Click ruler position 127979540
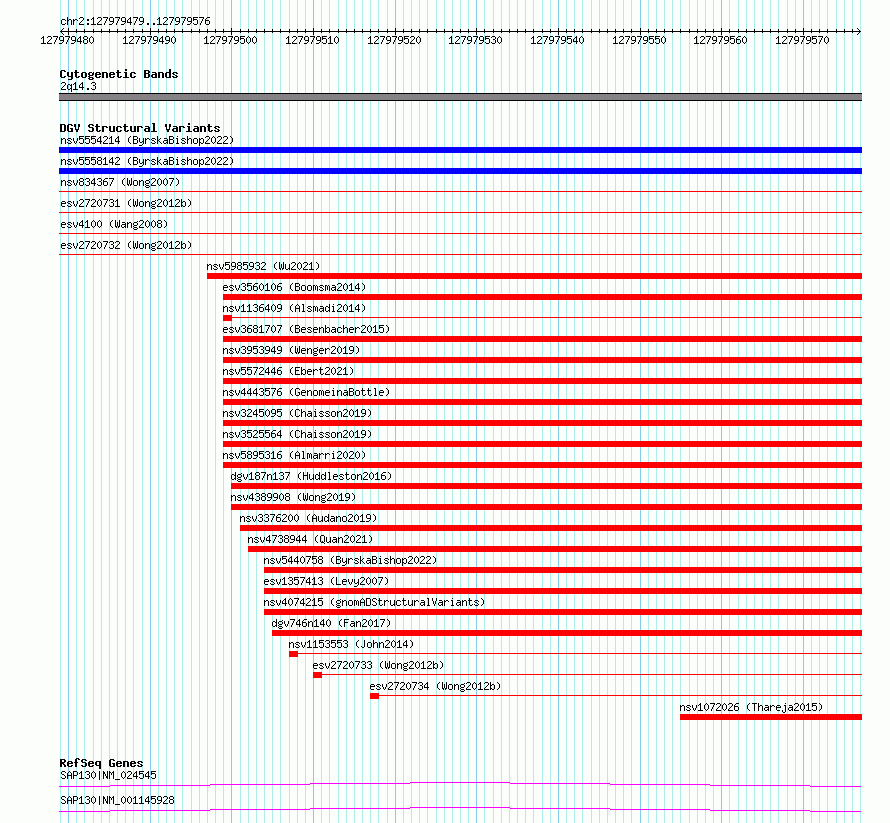The height and width of the screenshot is (823, 890). click(x=557, y=40)
